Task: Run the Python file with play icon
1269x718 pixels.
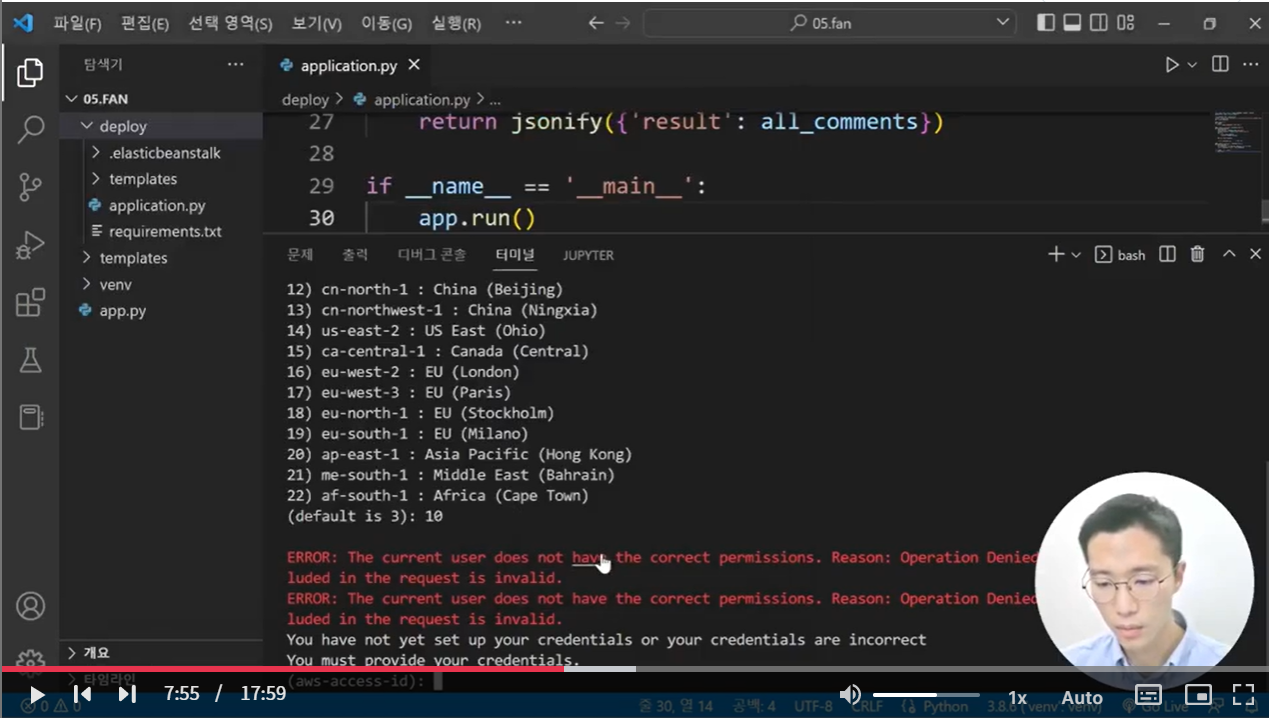Action: (1172, 65)
